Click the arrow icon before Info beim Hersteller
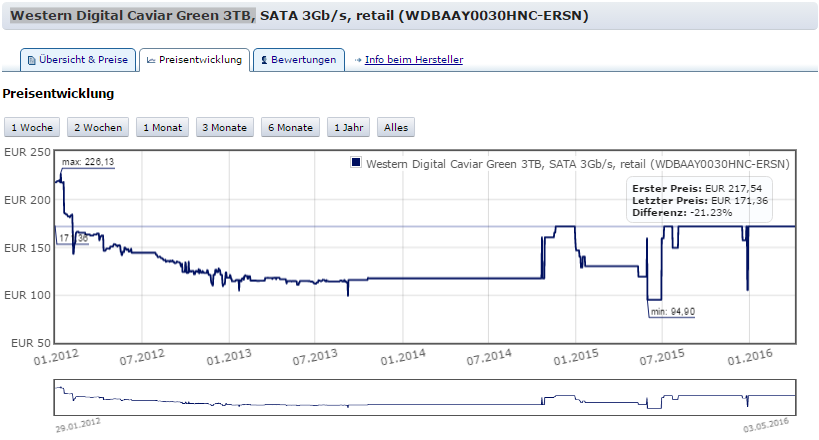 358,60
